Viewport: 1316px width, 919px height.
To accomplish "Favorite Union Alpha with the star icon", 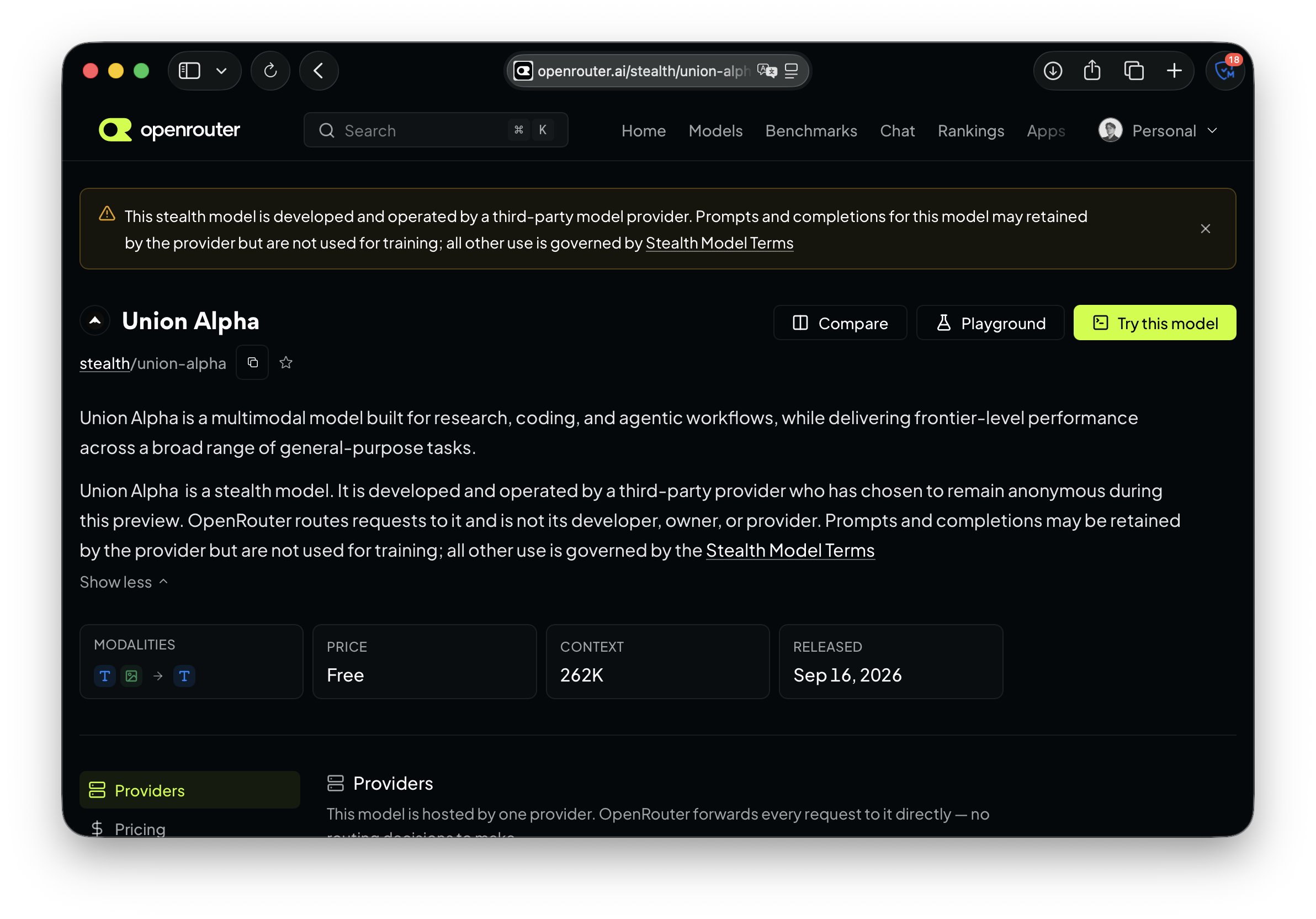I will pyautogui.click(x=286, y=362).
